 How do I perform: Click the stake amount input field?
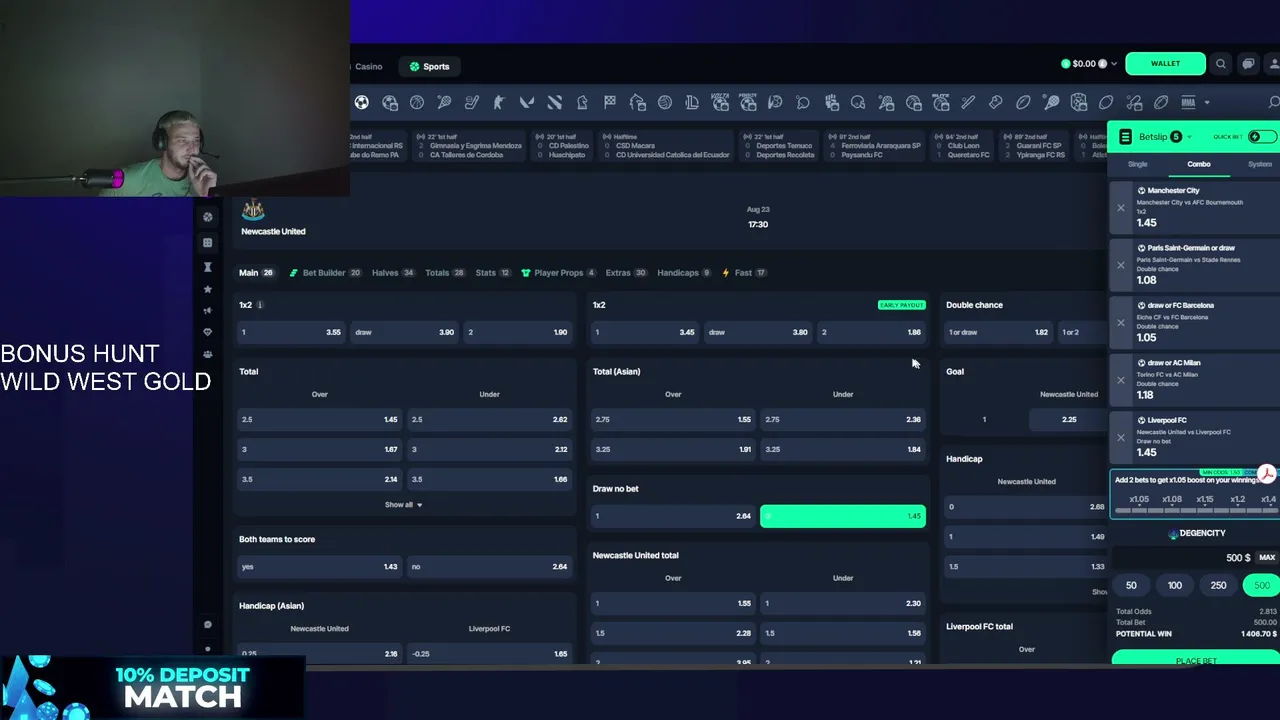click(x=1182, y=558)
